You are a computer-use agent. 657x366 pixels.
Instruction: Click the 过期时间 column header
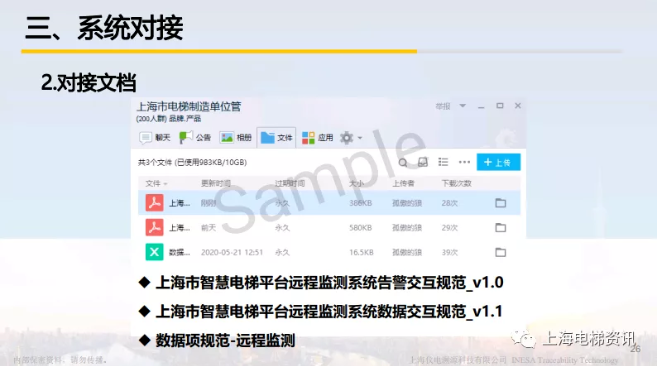[x=290, y=183]
